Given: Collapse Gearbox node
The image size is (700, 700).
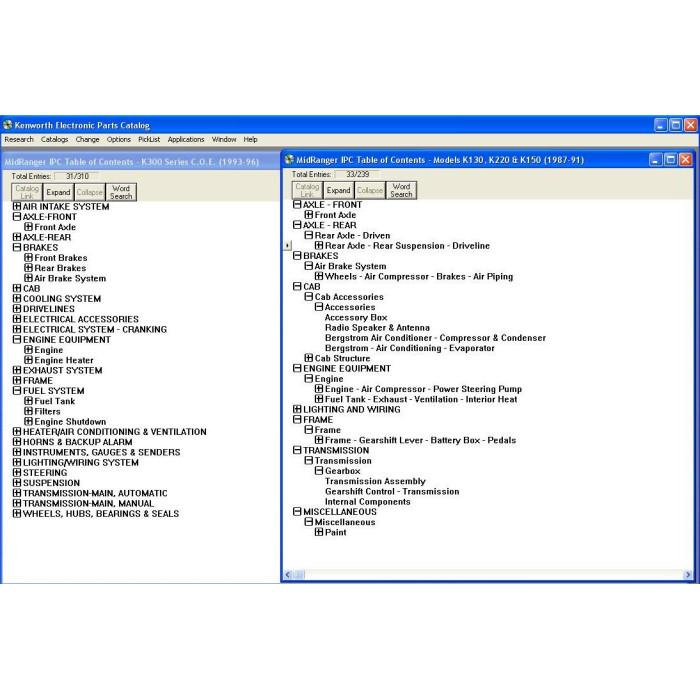Looking at the screenshot, I should (319, 471).
